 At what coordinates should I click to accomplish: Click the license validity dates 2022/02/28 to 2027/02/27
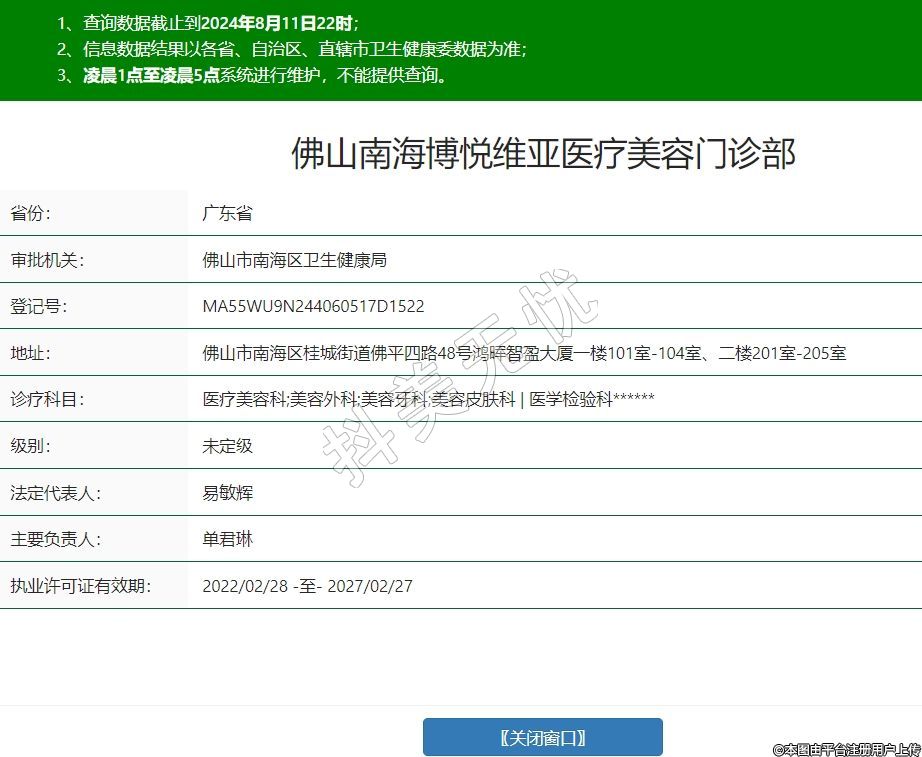point(307,586)
